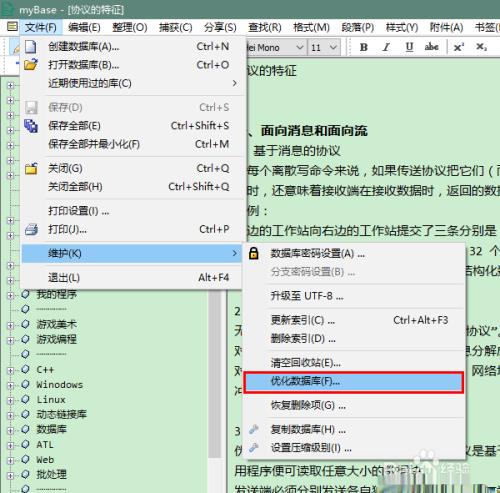Apply Underline formatting
The width and height of the screenshot is (500, 493).
[x=409, y=47]
